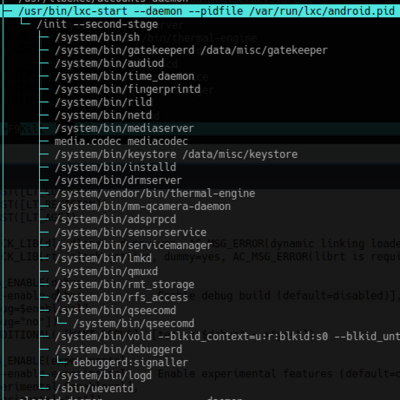Pick the /system/bin/time_daemon row
The width and height of the screenshot is (400, 400).
tap(125, 76)
